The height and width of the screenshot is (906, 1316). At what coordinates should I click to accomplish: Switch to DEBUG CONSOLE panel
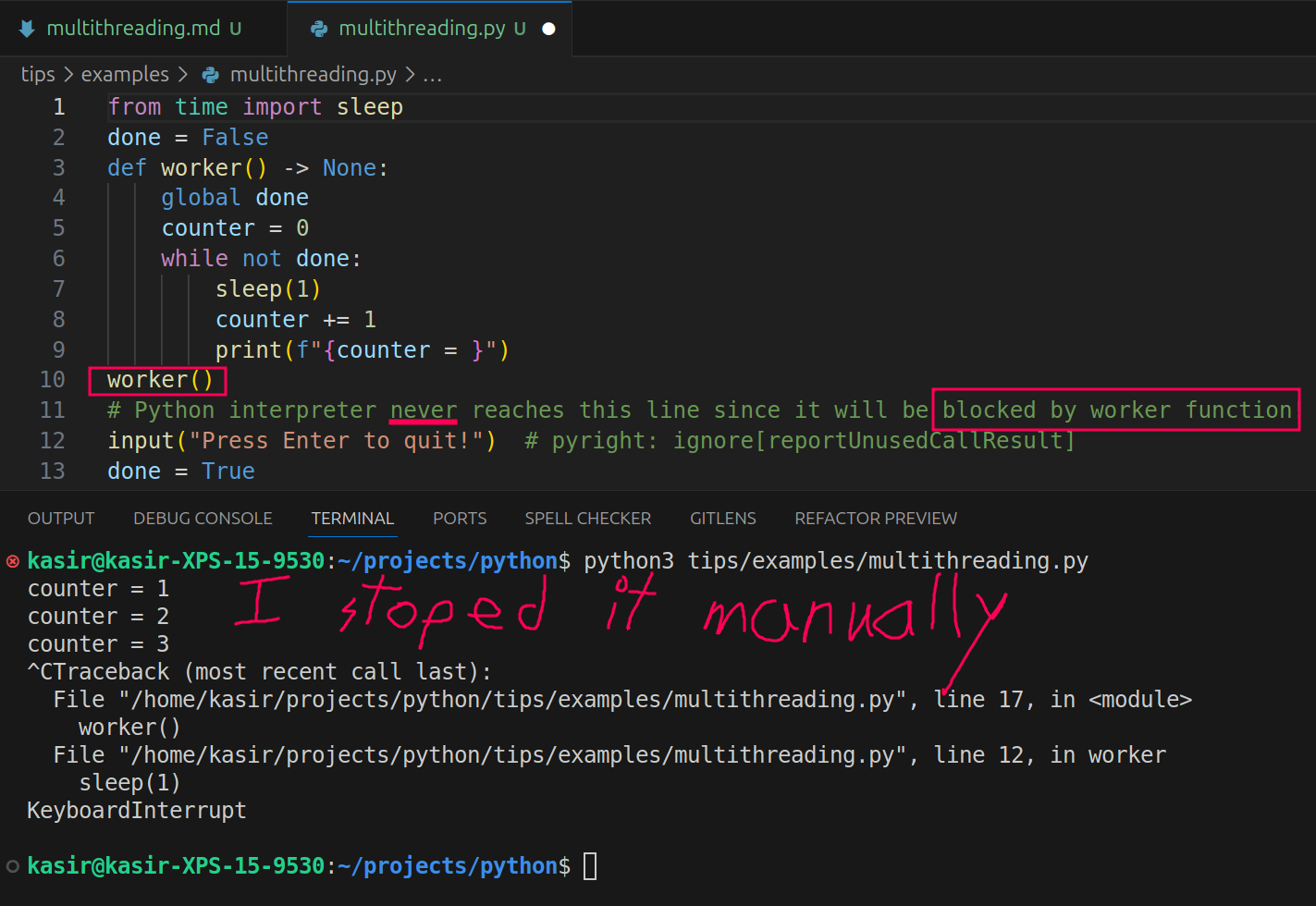pos(203,518)
